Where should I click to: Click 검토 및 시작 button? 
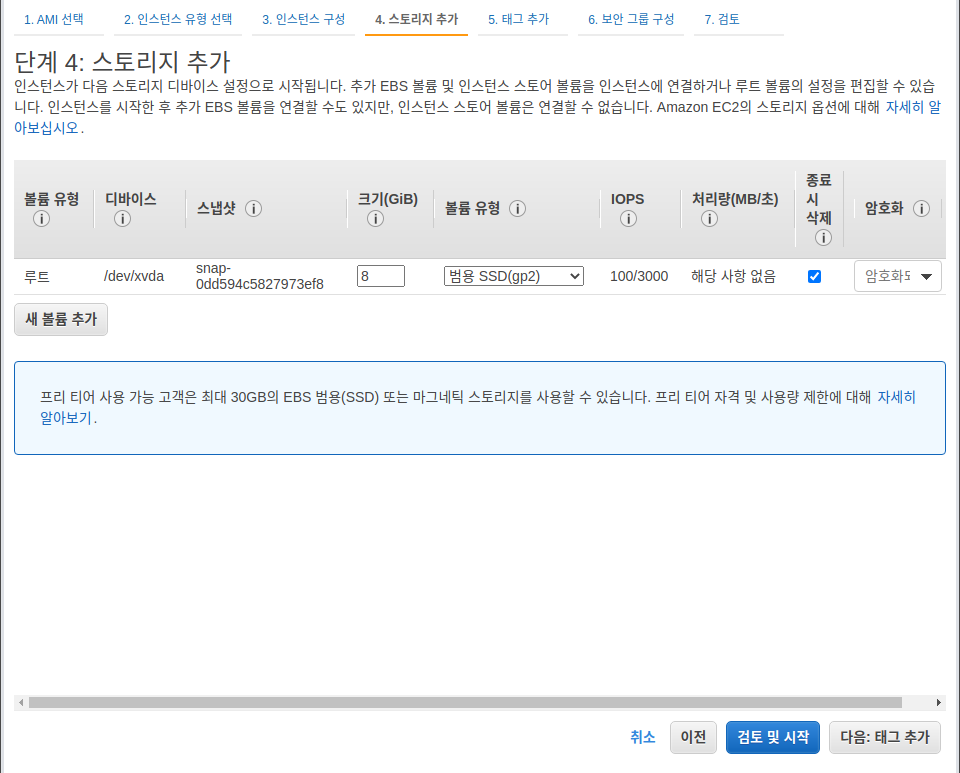coord(773,737)
